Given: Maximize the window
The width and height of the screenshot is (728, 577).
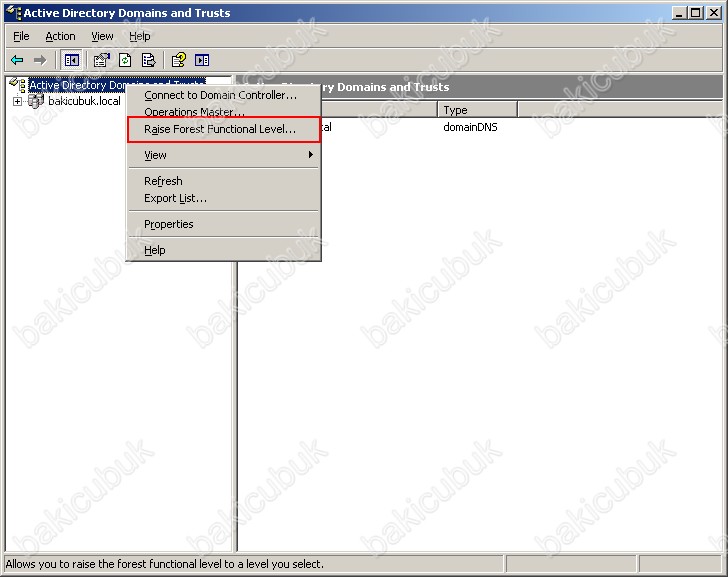Looking at the screenshot, I should click(x=696, y=13).
